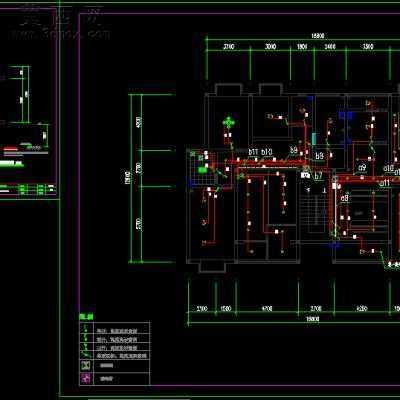Select circuit label b8

[319, 156]
